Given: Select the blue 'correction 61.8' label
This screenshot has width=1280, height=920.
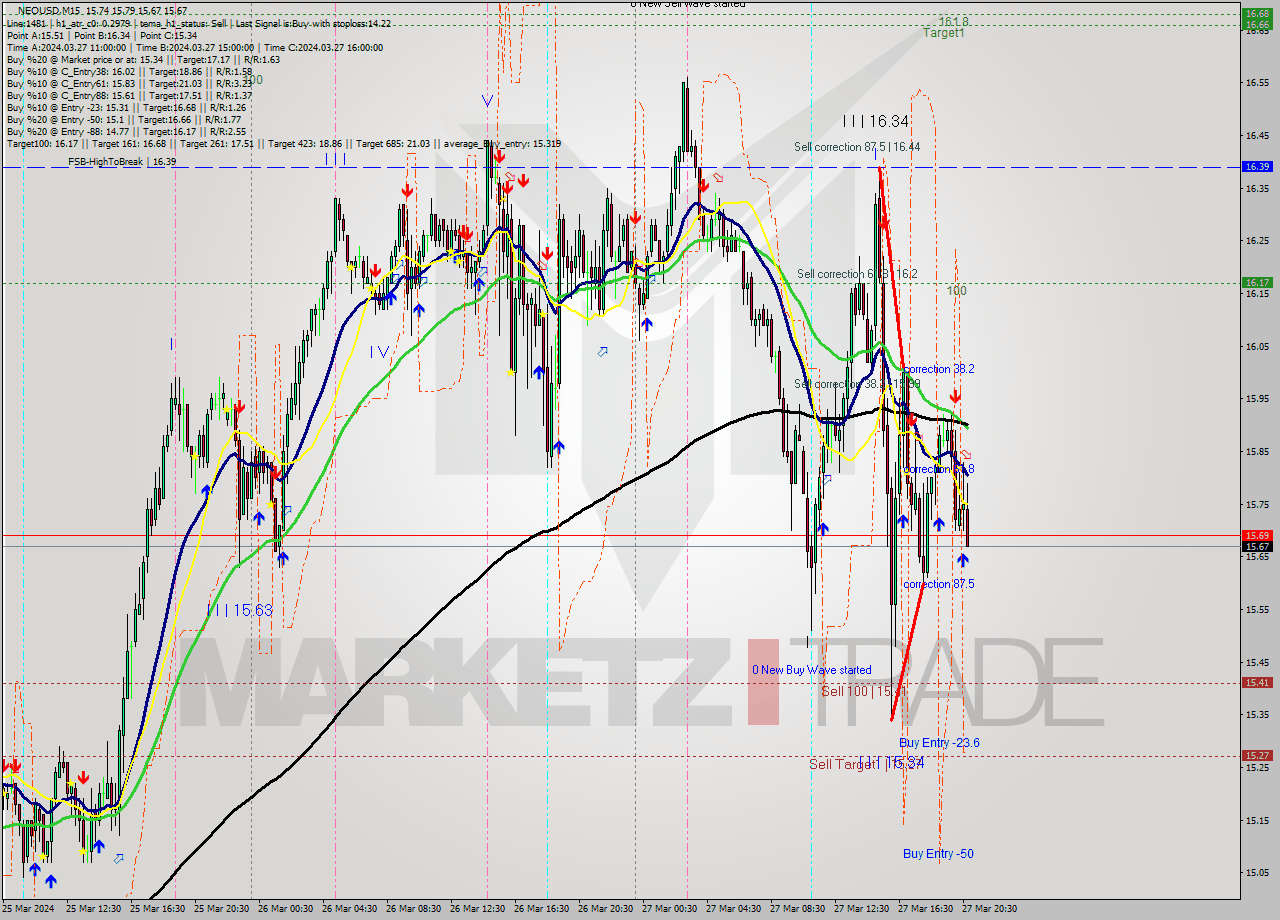Looking at the screenshot, I should [x=938, y=469].
